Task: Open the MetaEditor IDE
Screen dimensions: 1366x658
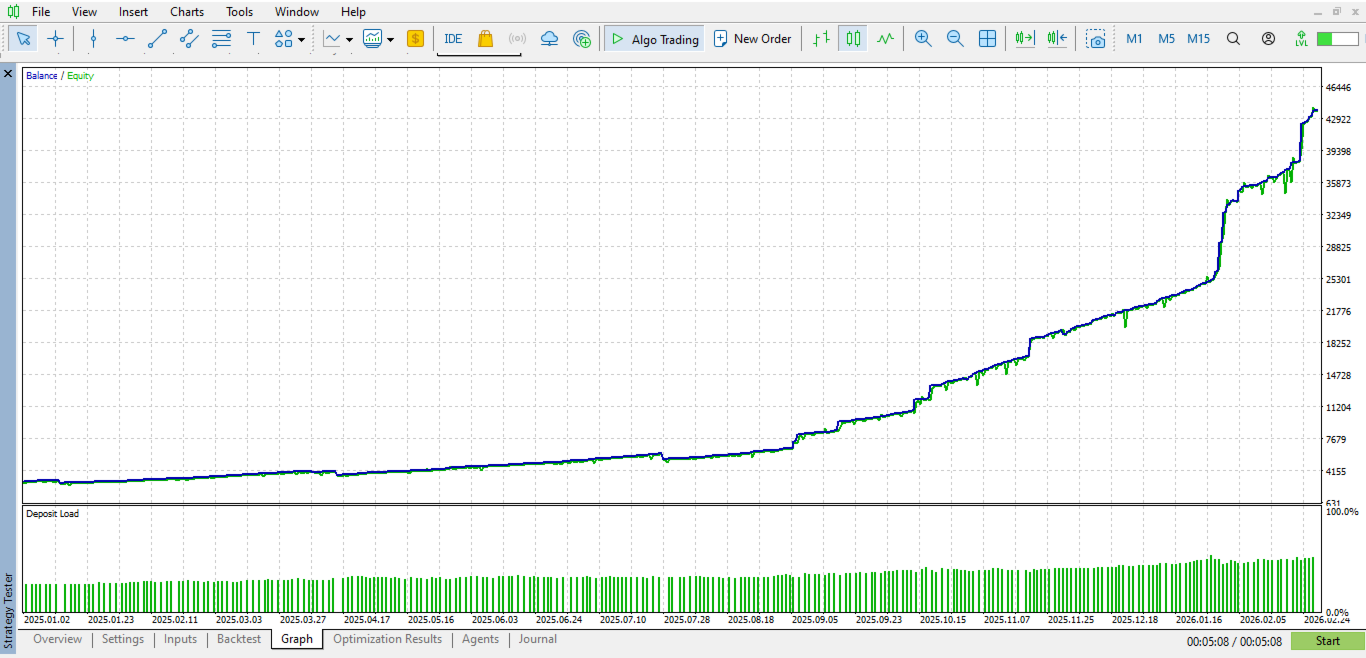Action: [x=453, y=39]
